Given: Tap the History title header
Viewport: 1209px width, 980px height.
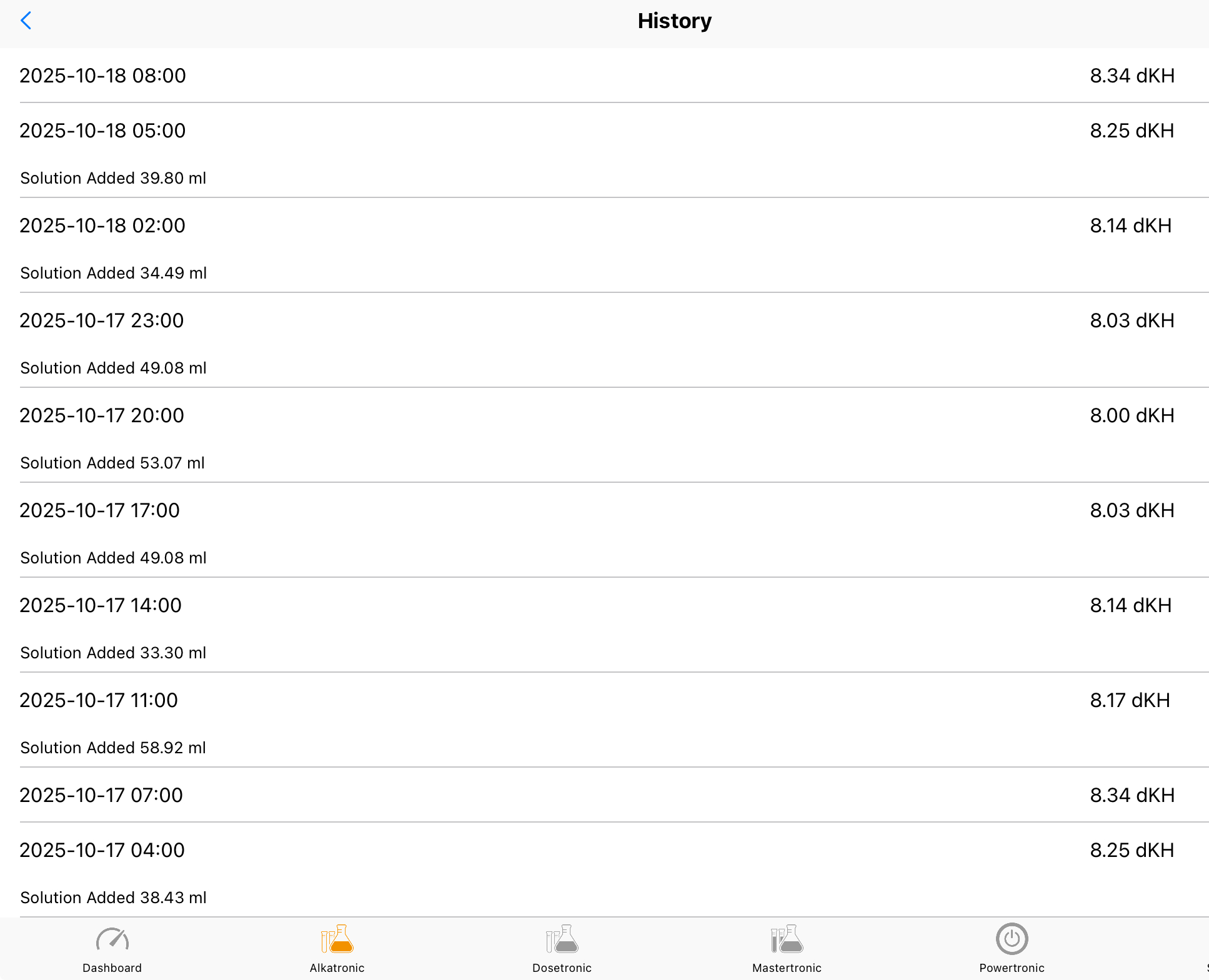Looking at the screenshot, I should 674,21.
